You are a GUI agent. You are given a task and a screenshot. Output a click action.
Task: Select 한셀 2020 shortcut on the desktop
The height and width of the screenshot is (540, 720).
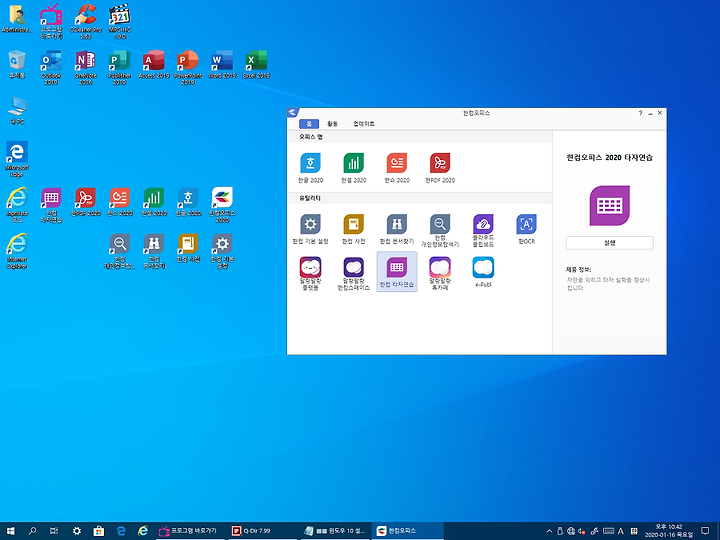pyautogui.click(x=154, y=202)
